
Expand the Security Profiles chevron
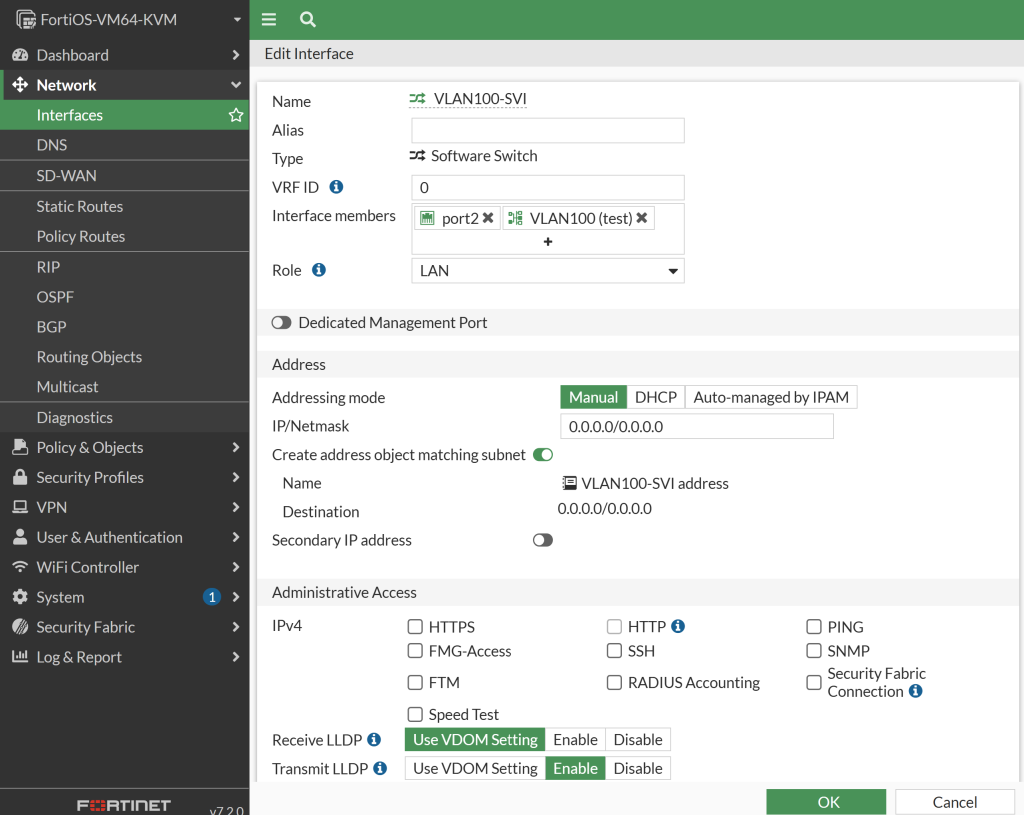pos(236,477)
